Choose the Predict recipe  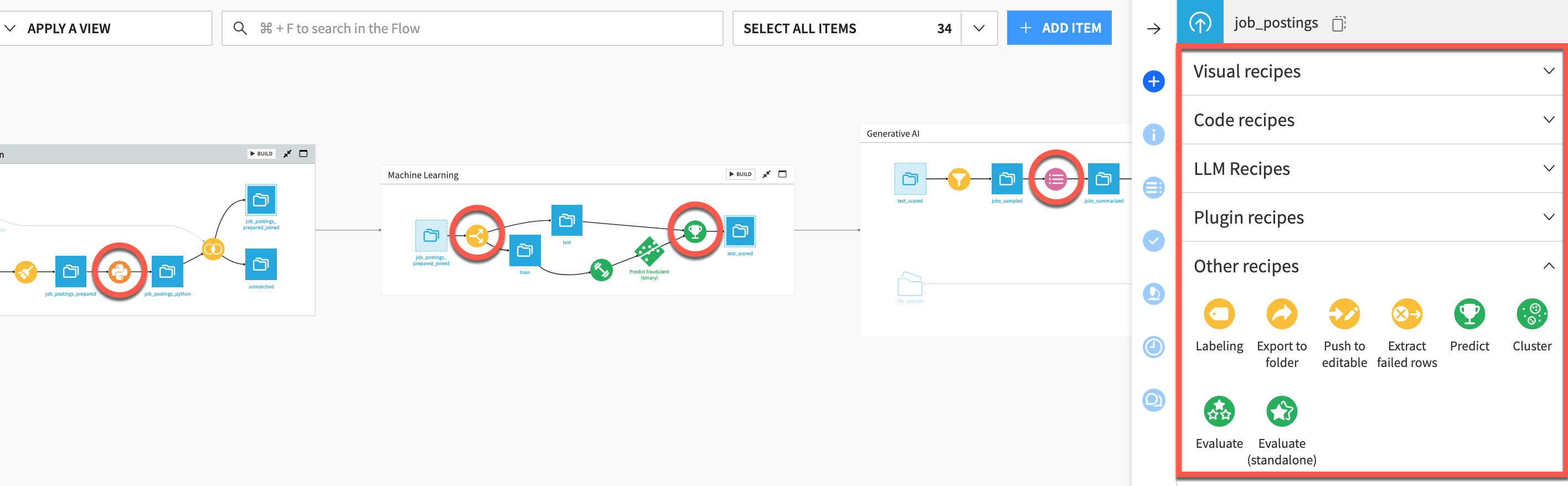[1469, 314]
